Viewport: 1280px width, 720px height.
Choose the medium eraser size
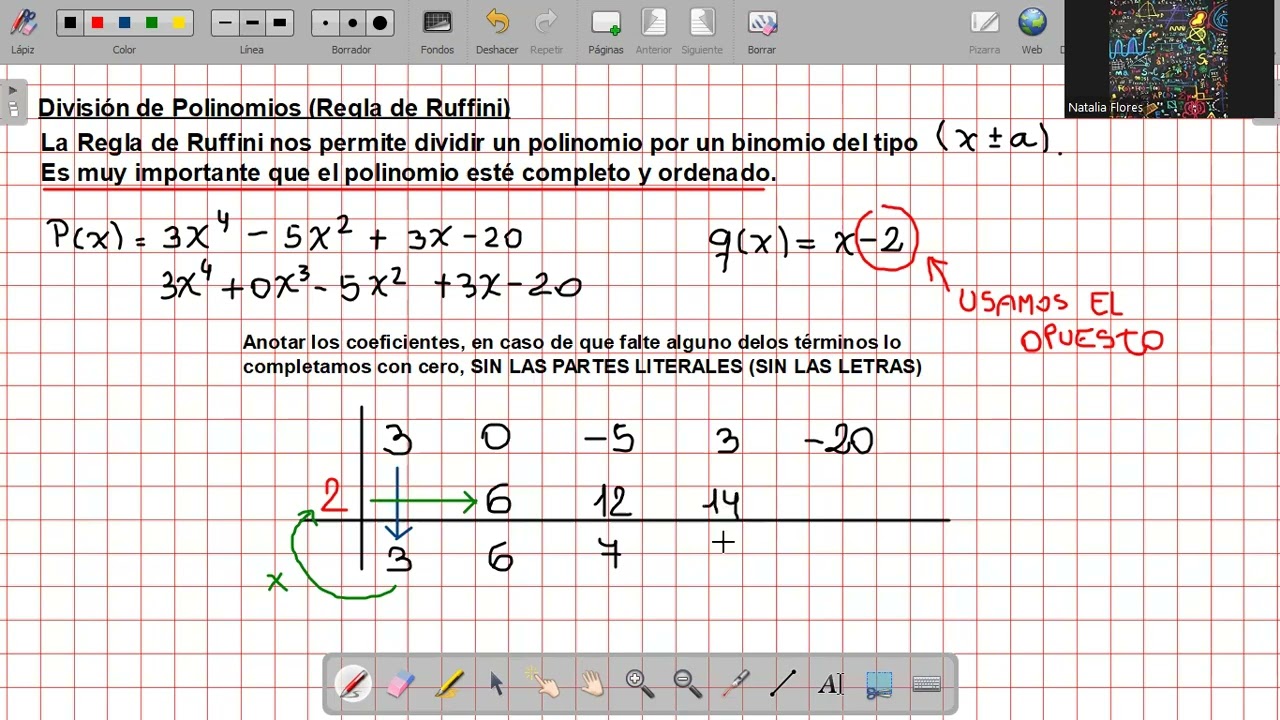coord(352,23)
